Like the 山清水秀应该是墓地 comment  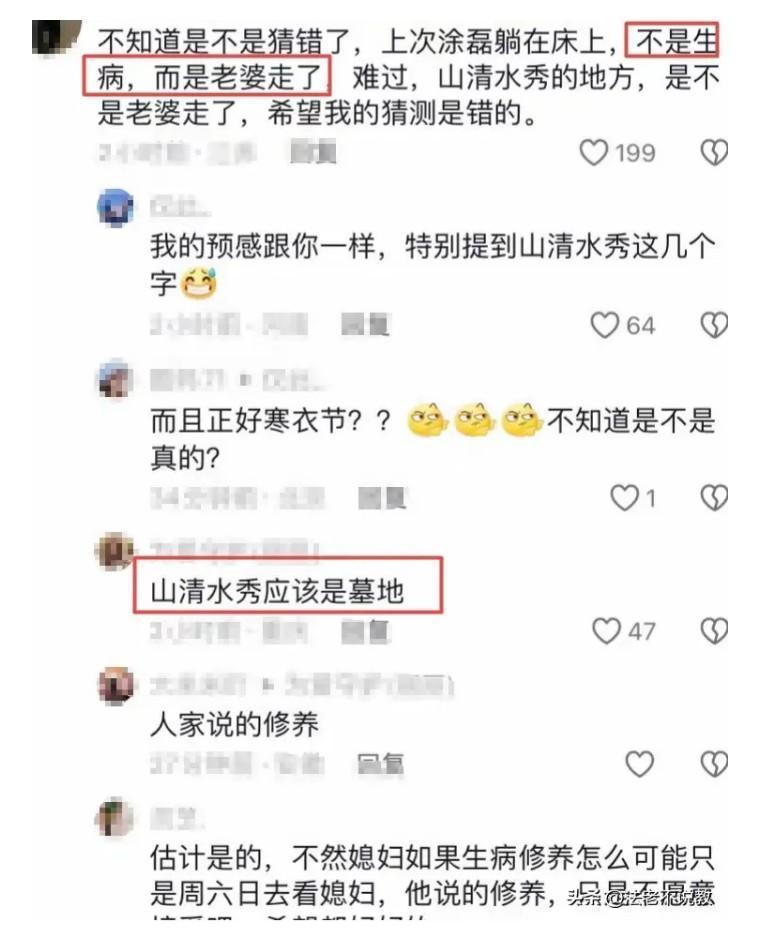point(606,631)
